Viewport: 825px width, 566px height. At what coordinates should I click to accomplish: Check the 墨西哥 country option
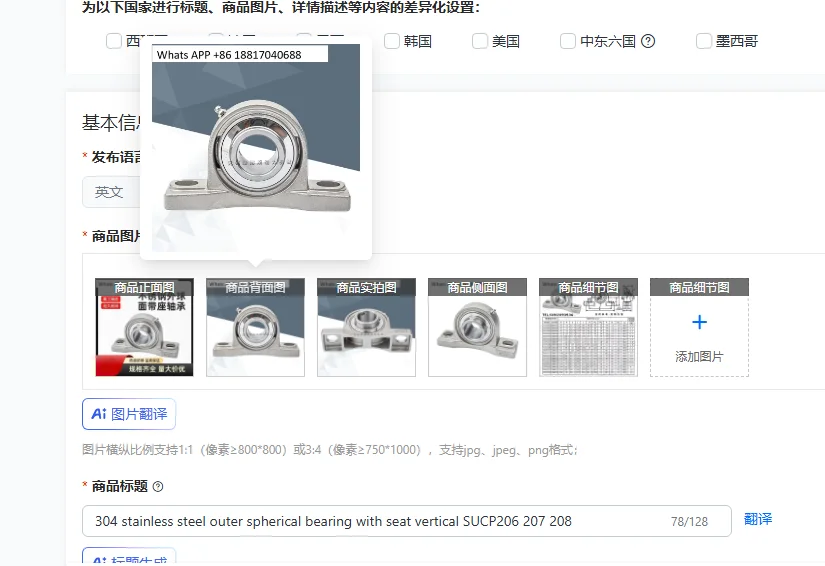pos(704,41)
